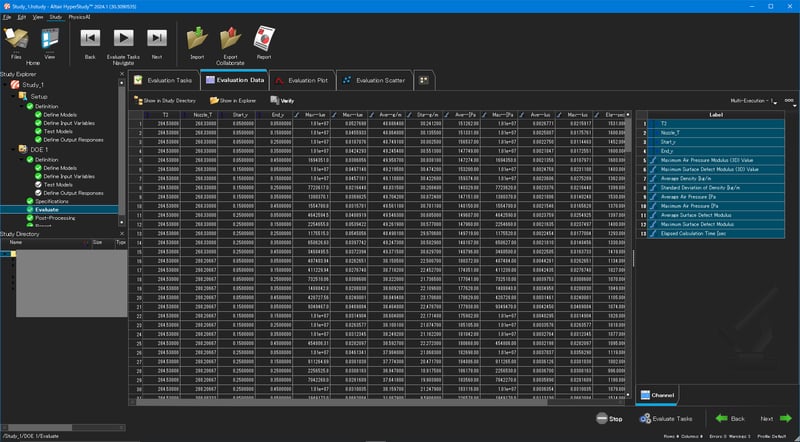Click the View toolbar icon
This screenshot has height=442, width=800.
(x=50, y=39)
